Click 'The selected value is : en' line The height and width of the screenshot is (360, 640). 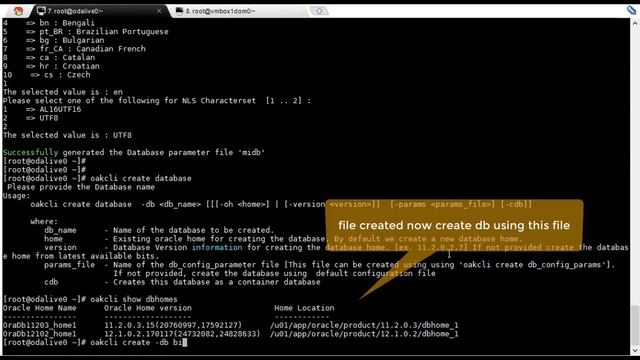(63, 92)
